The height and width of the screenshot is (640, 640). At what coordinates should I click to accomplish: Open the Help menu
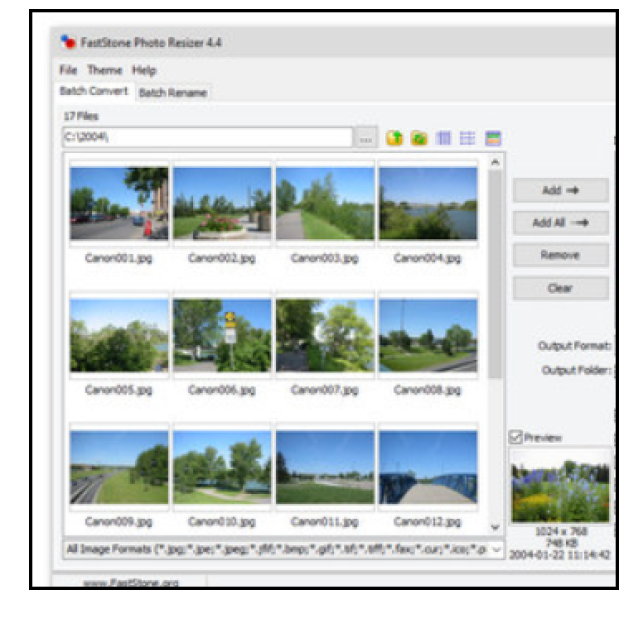tap(144, 70)
